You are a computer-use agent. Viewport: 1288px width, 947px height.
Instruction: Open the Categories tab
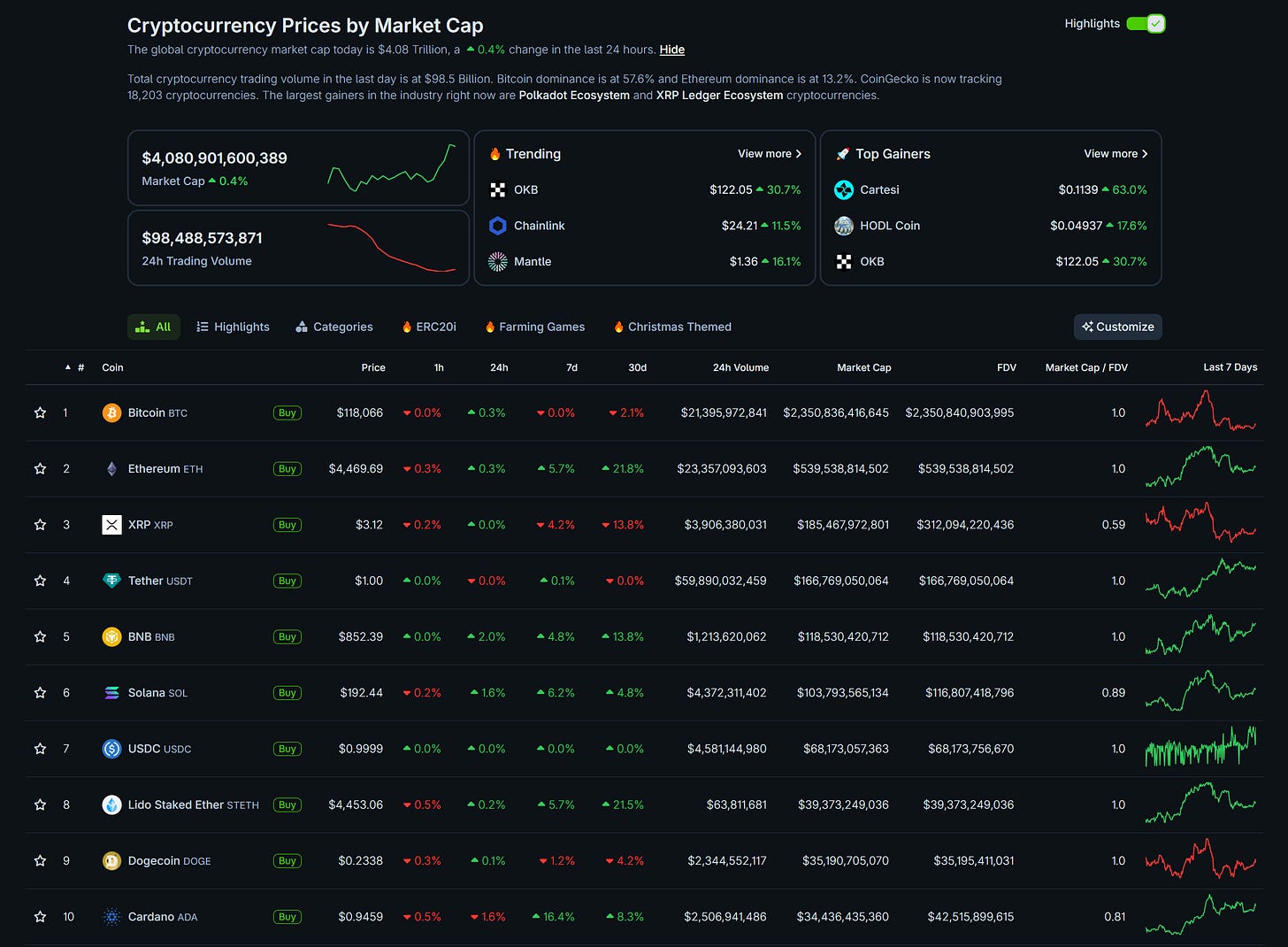point(334,327)
